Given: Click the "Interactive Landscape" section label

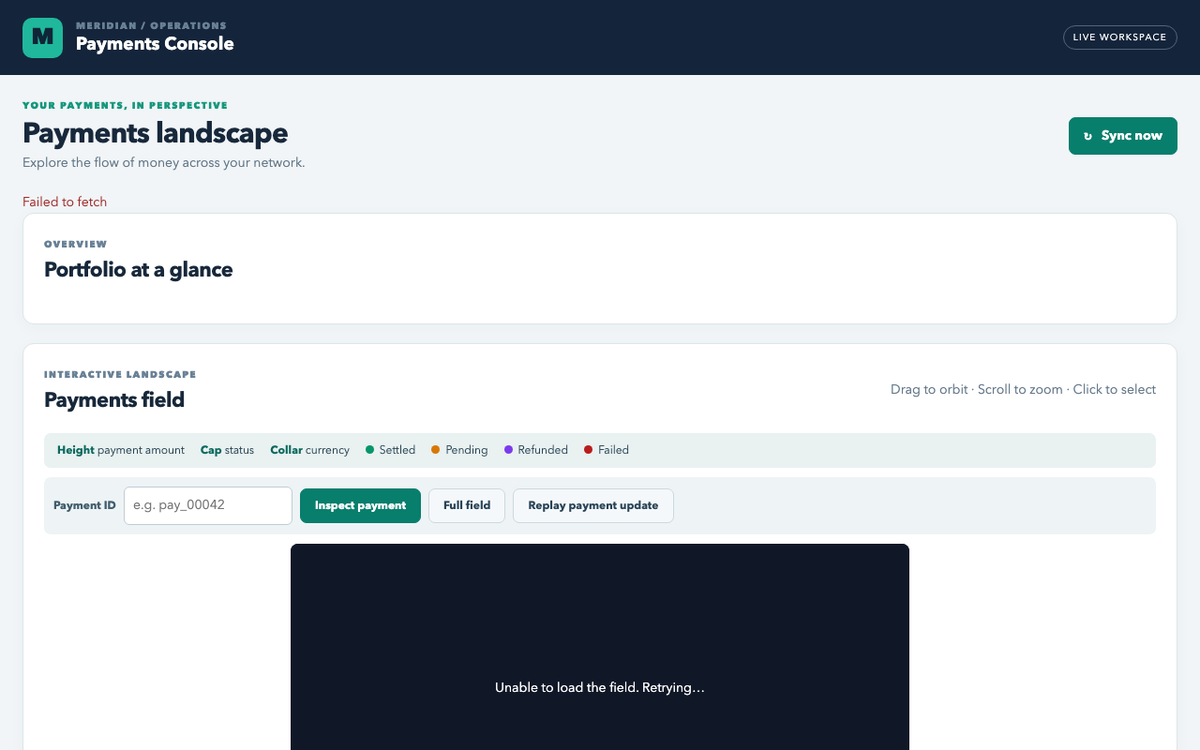Looking at the screenshot, I should tap(120, 375).
